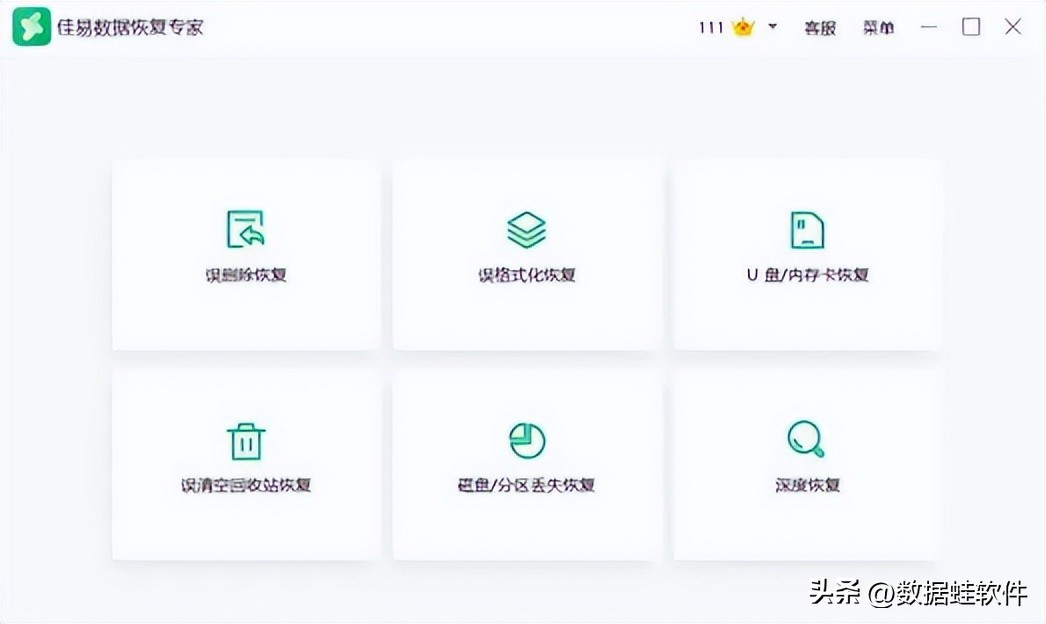1046x624 pixels.
Task: Choose the 磁盘/分区丢失恢复 pie icon
Action: click(x=527, y=440)
